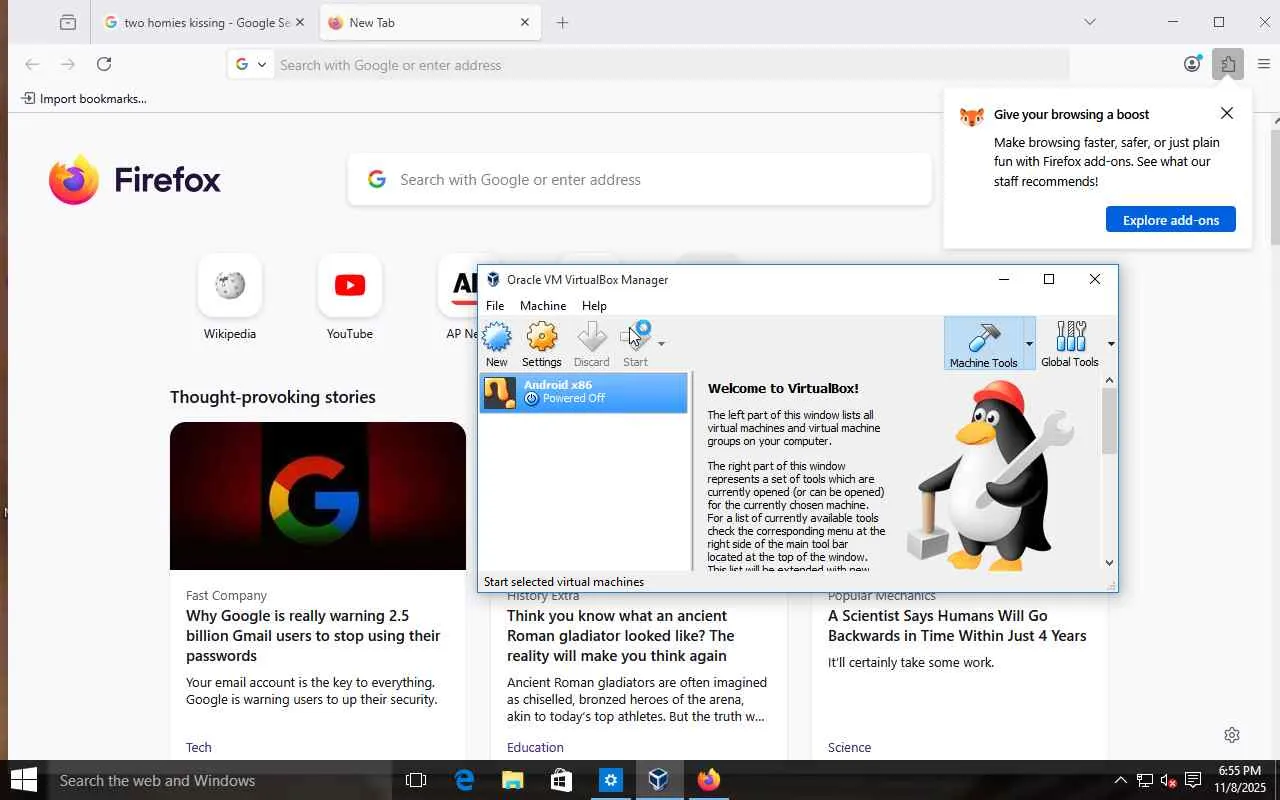The image size is (1280, 800).
Task: Open the VirtualBox Machine menu
Action: click(x=543, y=305)
